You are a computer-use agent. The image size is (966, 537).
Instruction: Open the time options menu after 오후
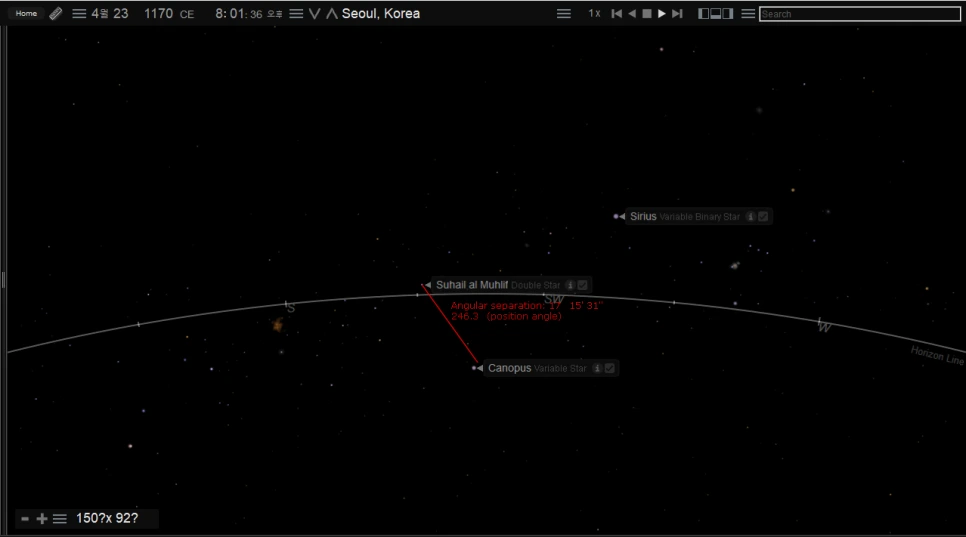tap(296, 14)
